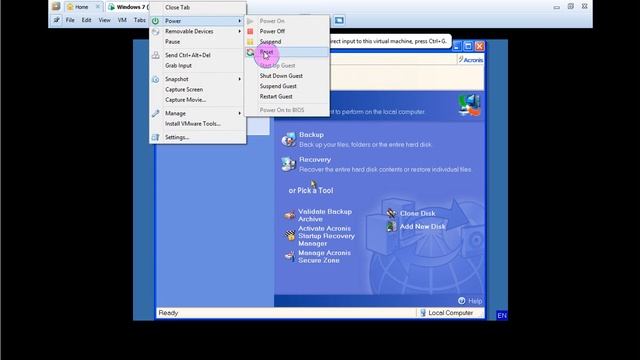Expand the Power submenu arrow
Image resolution: width=640 pixels, height=360 pixels.
point(240,21)
